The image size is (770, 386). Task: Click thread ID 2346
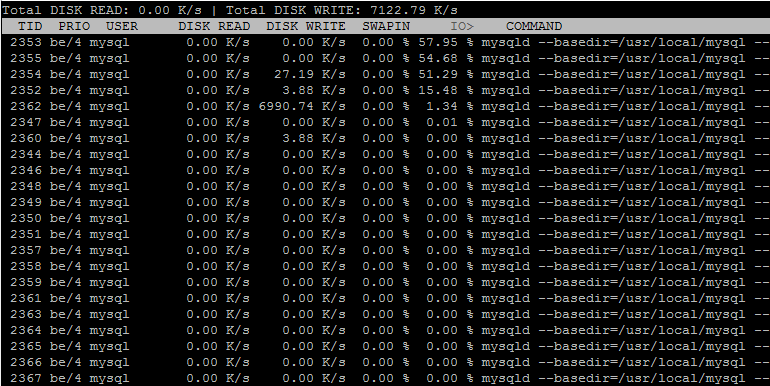[26, 170]
